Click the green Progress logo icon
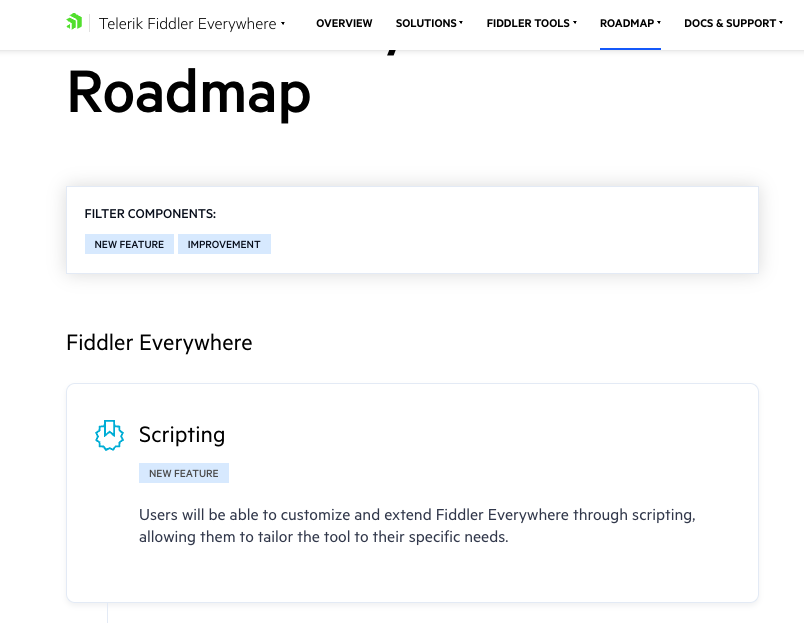804x623 pixels. pyautogui.click(x=74, y=22)
